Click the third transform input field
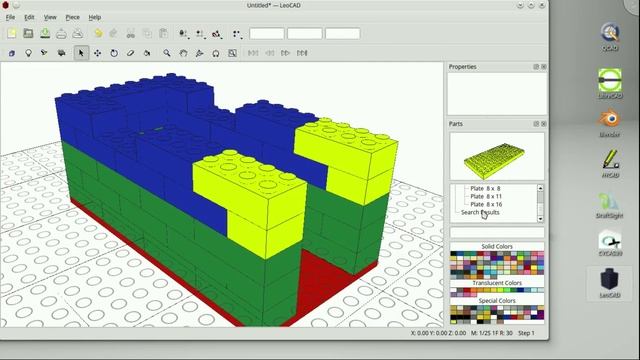Viewport: 640px width, 360px height. coord(342,33)
